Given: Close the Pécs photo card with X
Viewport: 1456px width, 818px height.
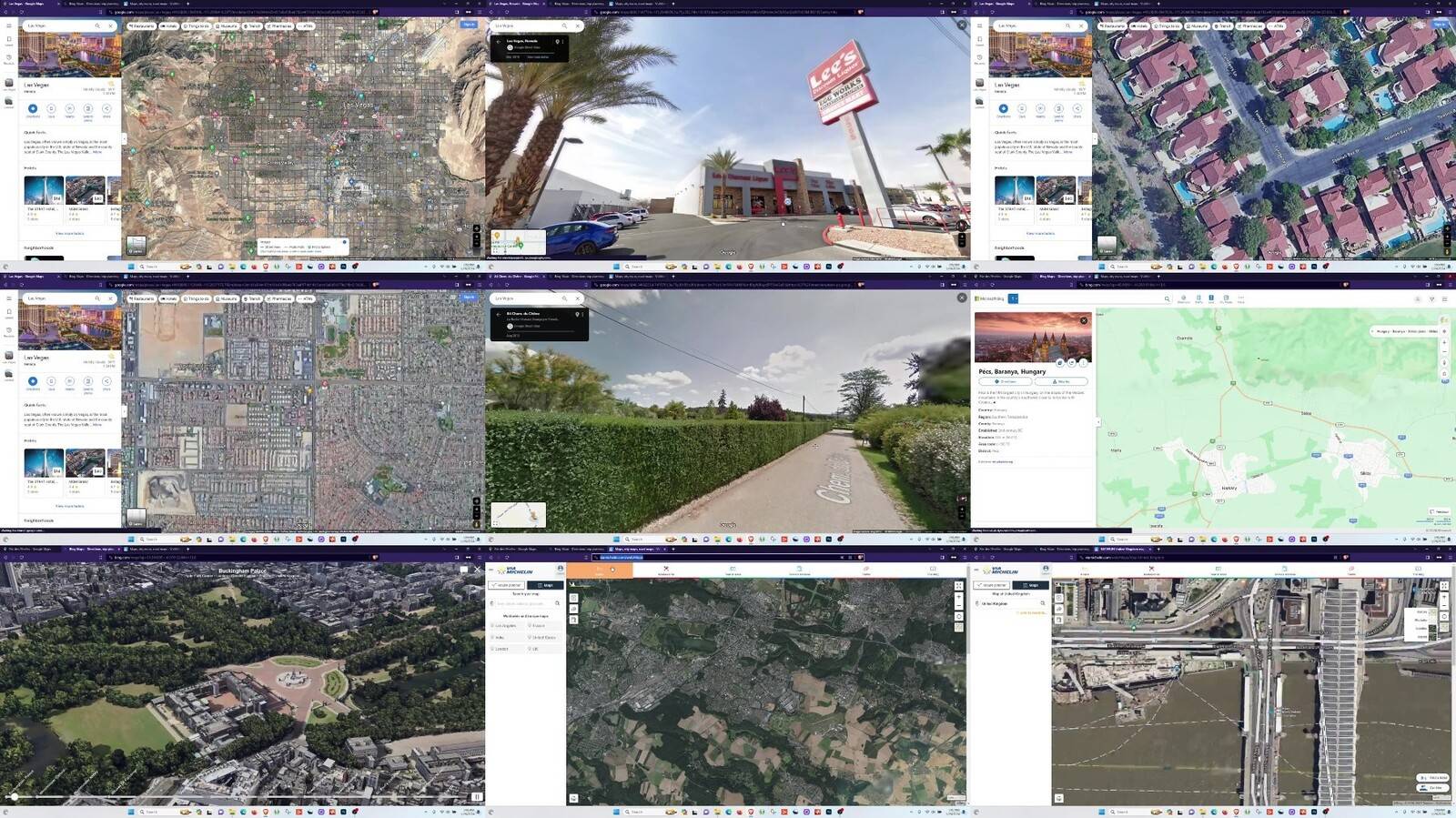Looking at the screenshot, I should [x=1084, y=320].
